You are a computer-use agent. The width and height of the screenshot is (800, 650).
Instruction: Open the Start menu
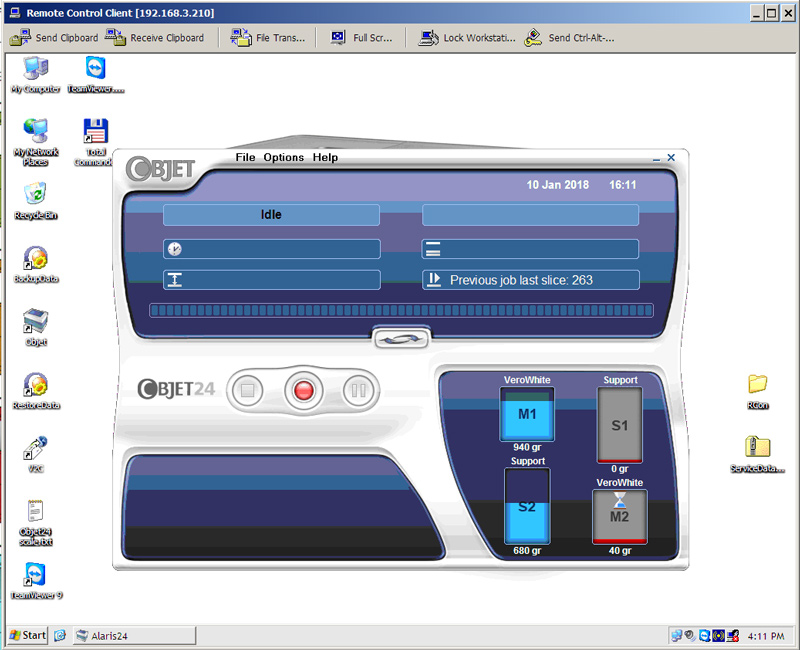click(x=26, y=635)
